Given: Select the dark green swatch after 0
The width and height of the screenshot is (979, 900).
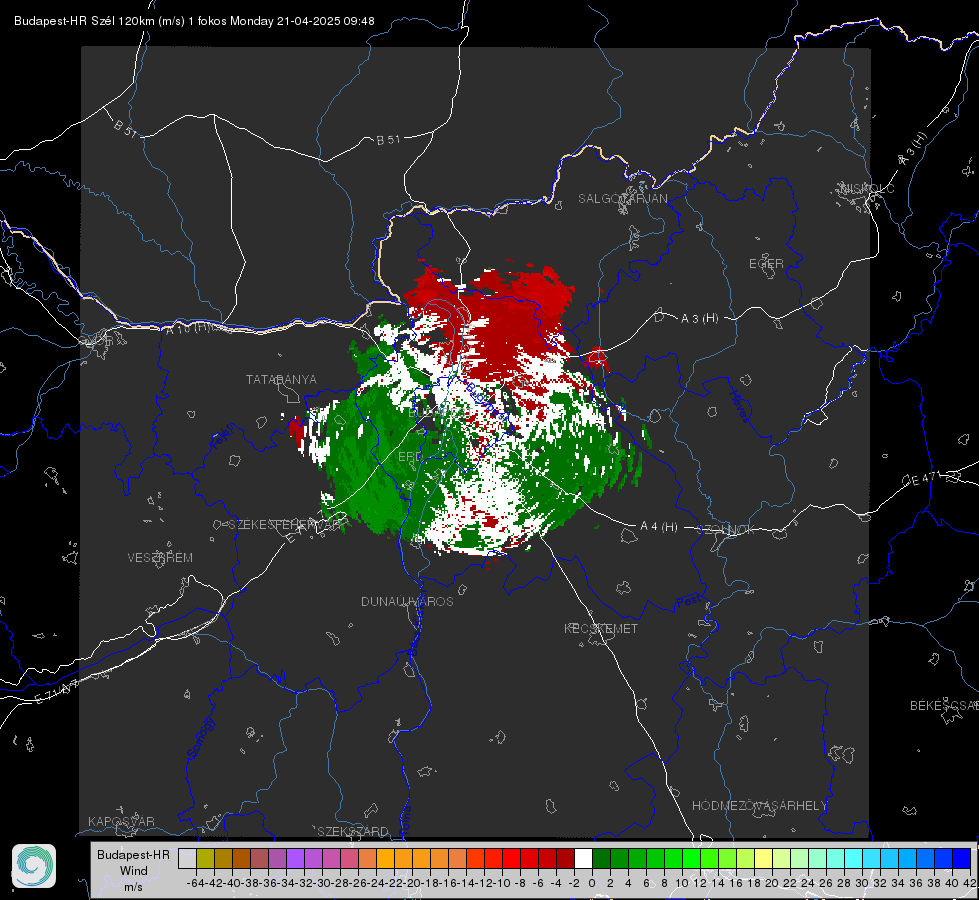Looking at the screenshot, I should (601, 858).
